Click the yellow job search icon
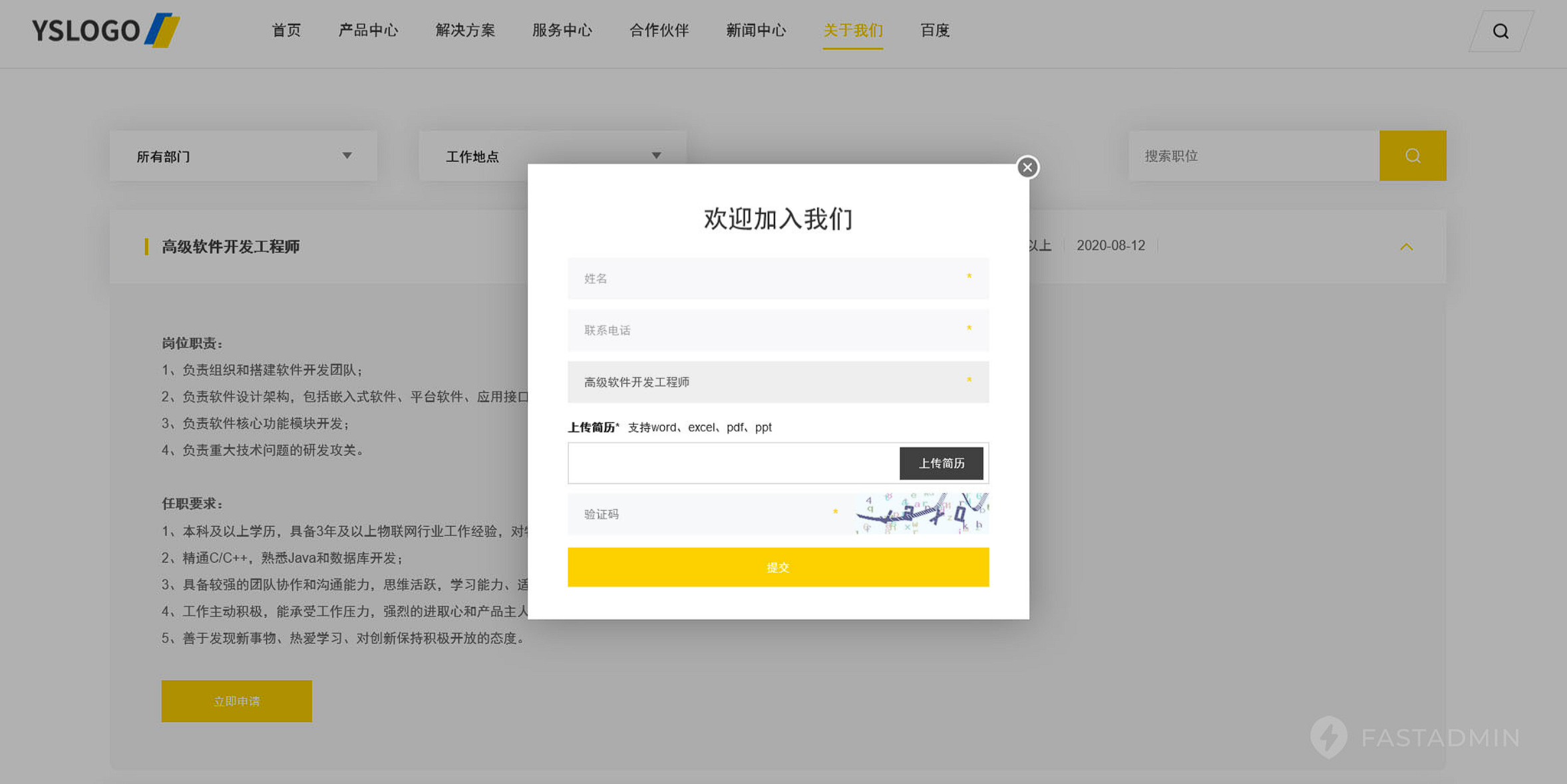This screenshot has width=1567, height=784. pos(1413,156)
